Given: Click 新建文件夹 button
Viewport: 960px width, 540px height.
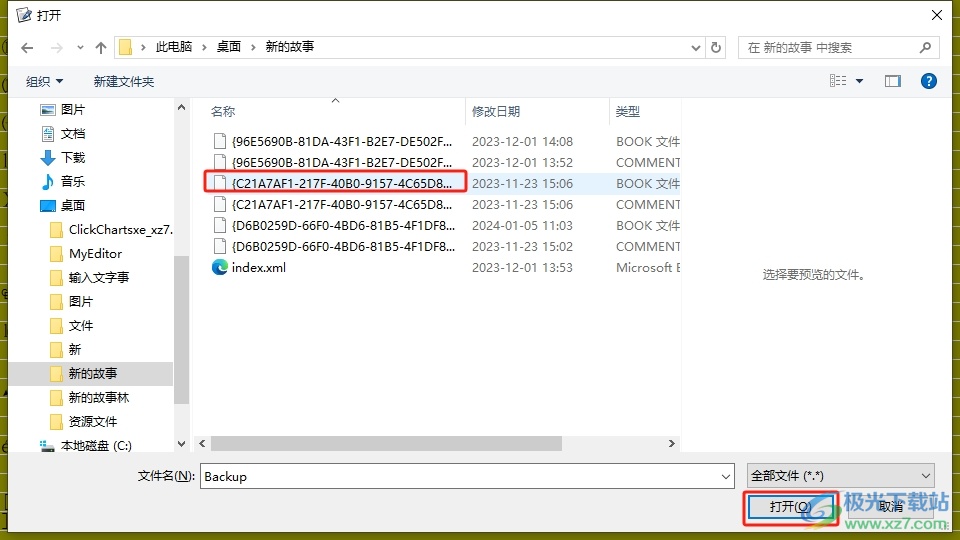Looking at the screenshot, I should (124, 81).
